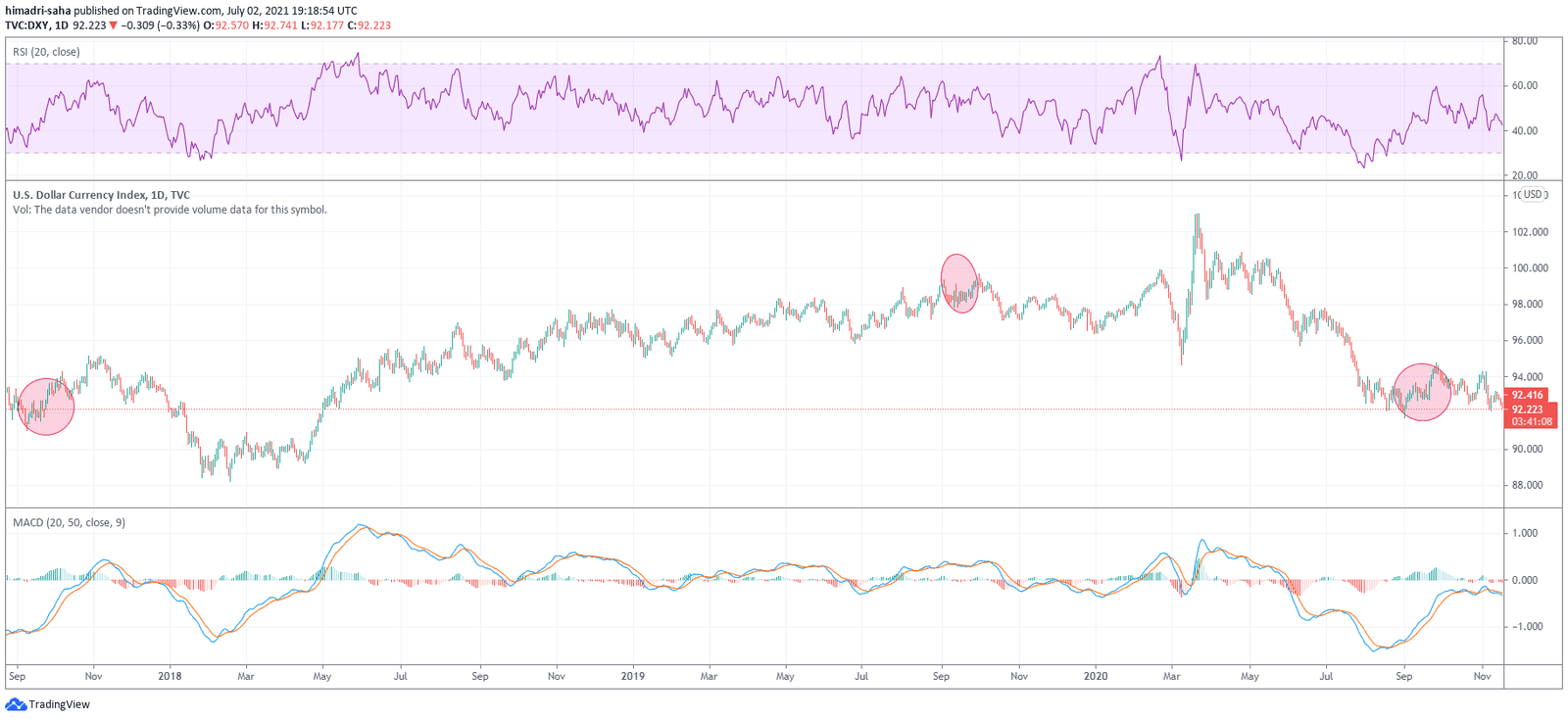
Task: Click the 2020 label on time axis
Action: pos(1095,676)
